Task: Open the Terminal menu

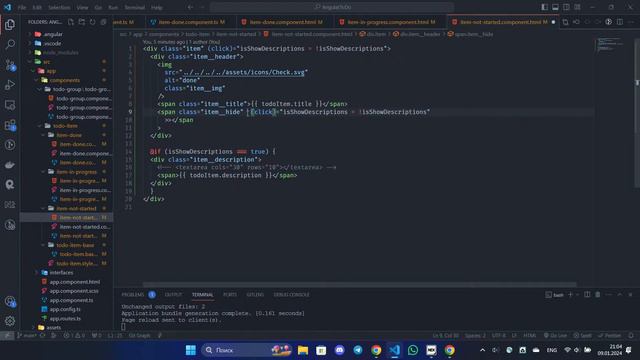Action: [134, 7]
